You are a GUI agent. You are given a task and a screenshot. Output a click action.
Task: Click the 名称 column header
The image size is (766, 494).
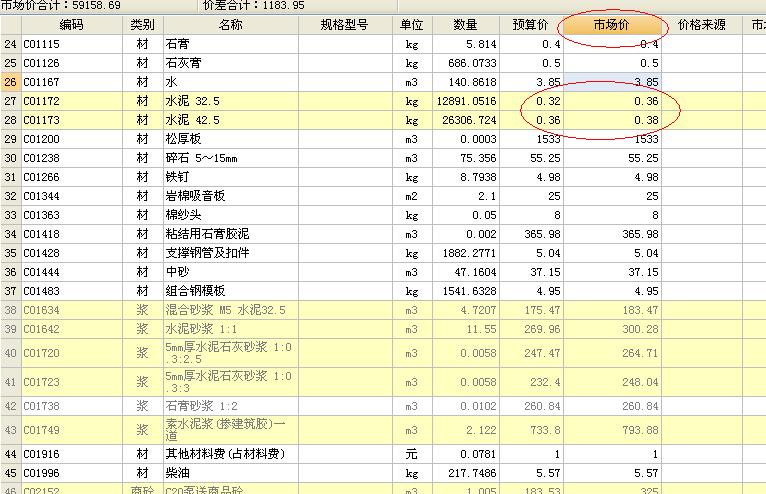[231, 24]
